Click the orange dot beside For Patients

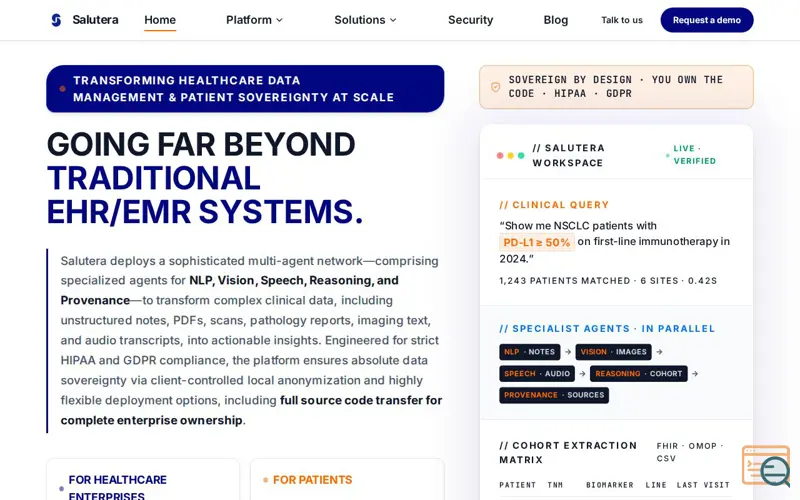pos(265,480)
